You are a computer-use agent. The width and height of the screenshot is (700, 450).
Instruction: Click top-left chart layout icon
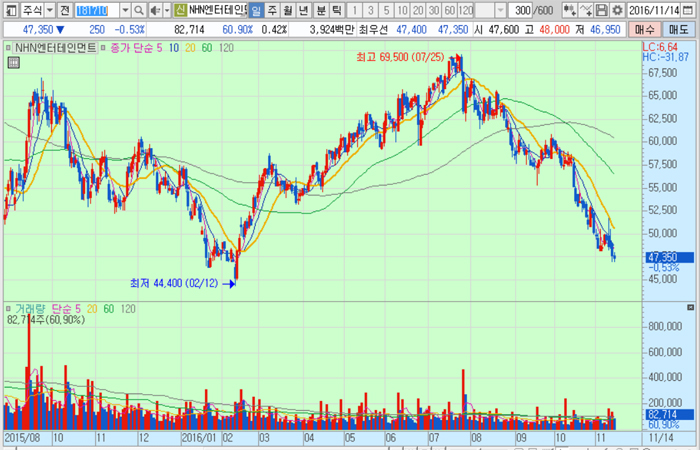click(x=9, y=10)
